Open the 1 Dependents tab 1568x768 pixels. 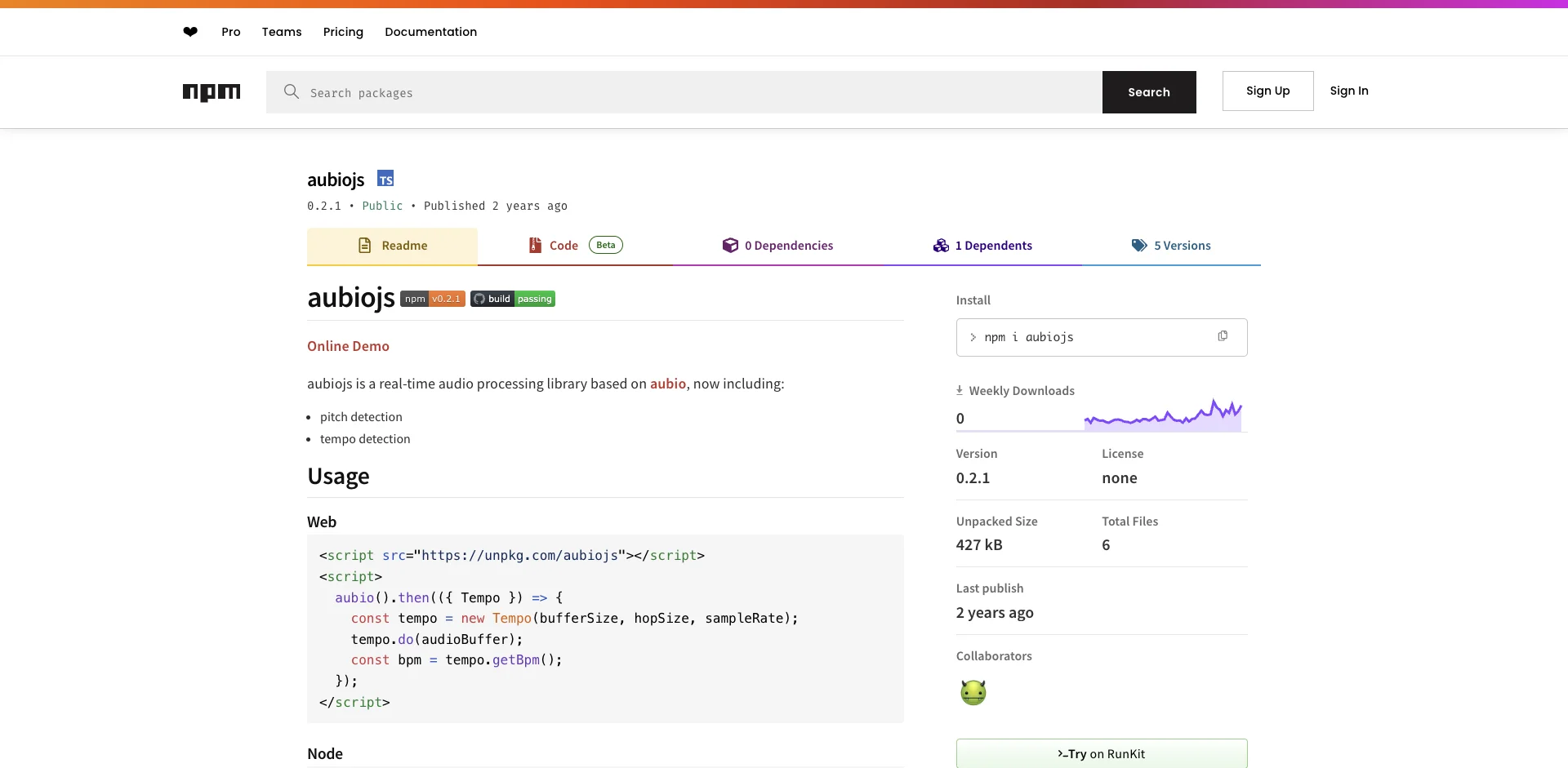click(x=982, y=246)
